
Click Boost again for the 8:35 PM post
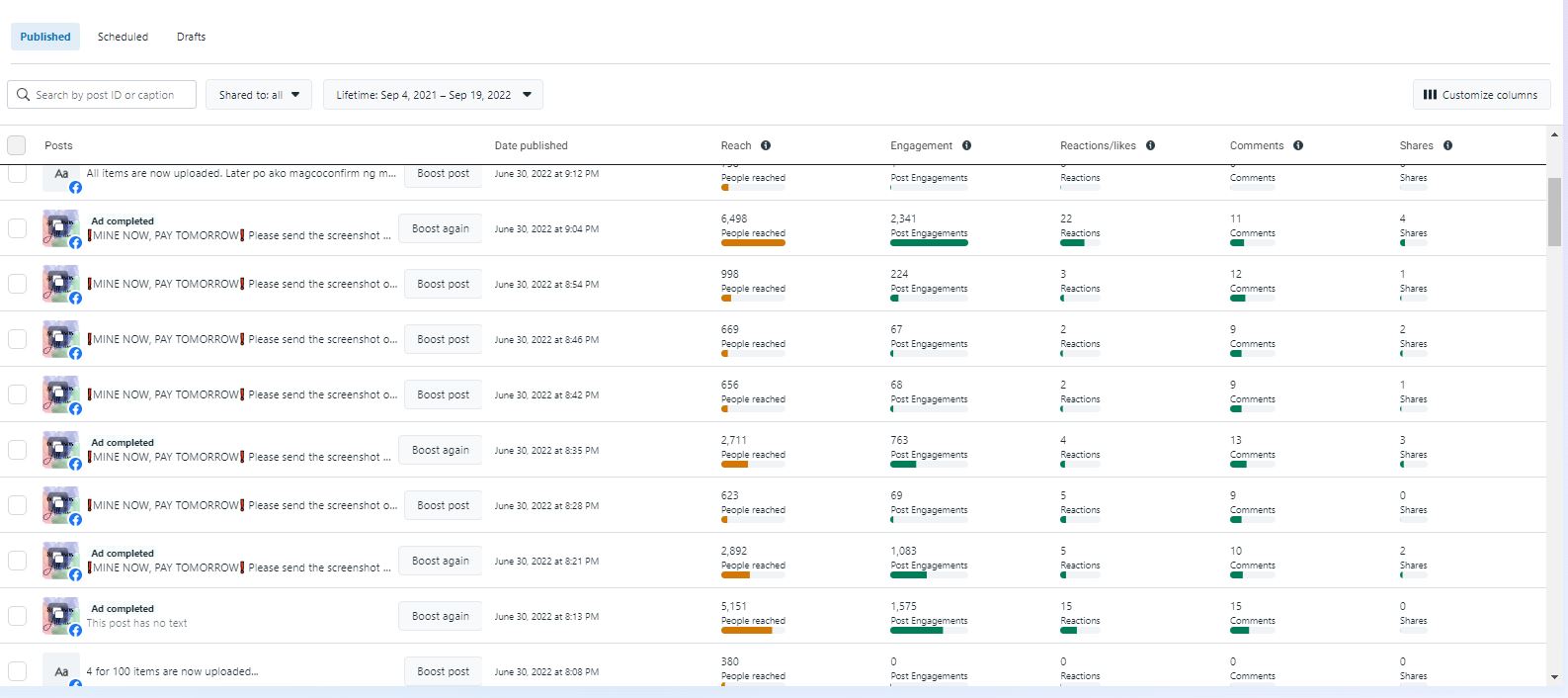click(441, 450)
